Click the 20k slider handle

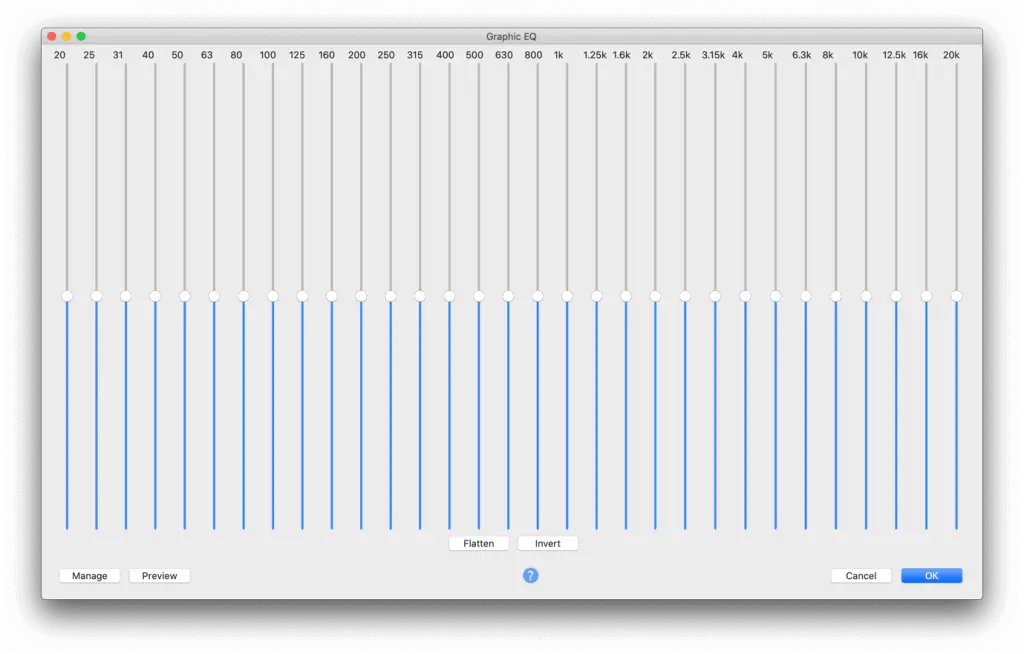point(956,297)
